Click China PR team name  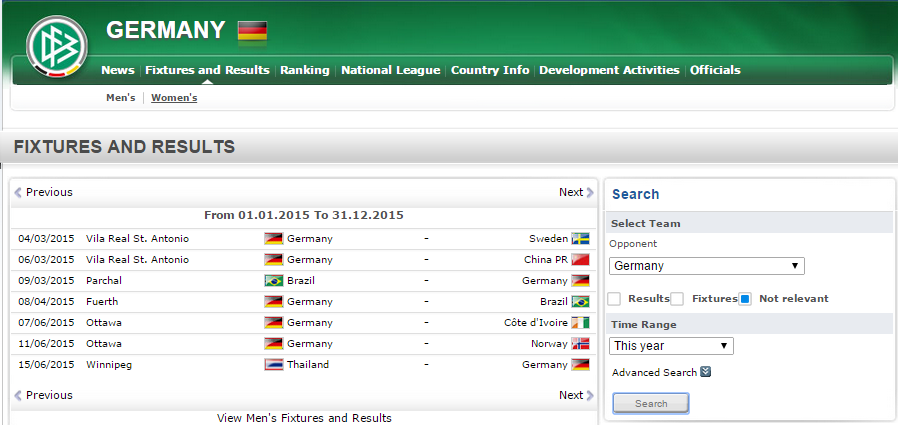pyautogui.click(x=546, y=259)
